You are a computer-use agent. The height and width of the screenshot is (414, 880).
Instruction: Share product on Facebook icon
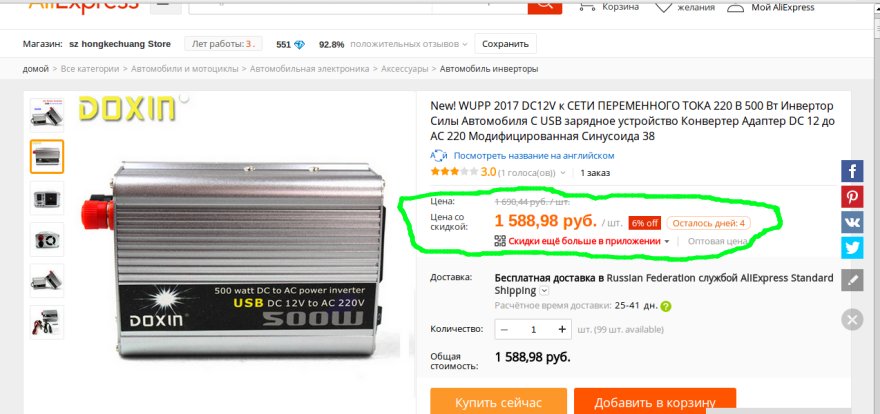(x=851, y=171)
